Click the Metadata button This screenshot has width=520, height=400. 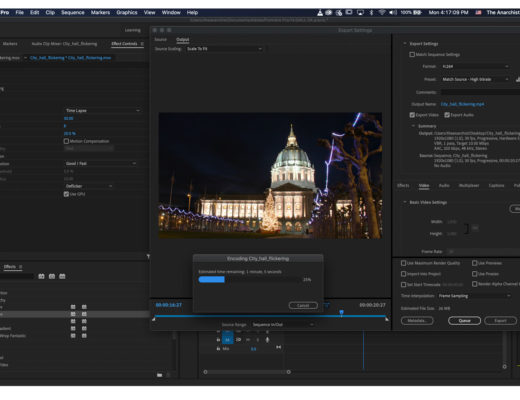(417, 321)
